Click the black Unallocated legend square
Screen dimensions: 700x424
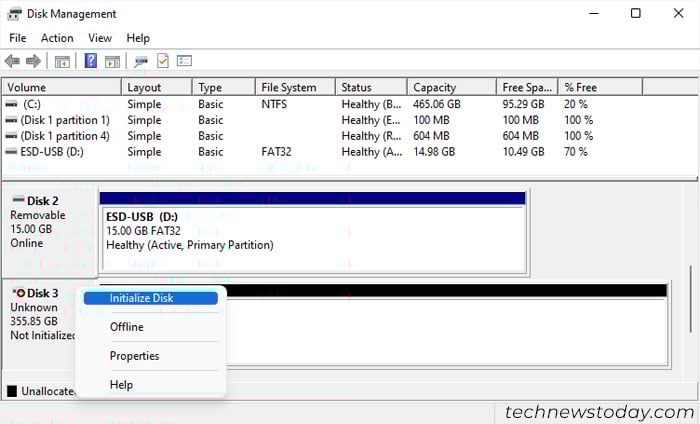(12, 391)
